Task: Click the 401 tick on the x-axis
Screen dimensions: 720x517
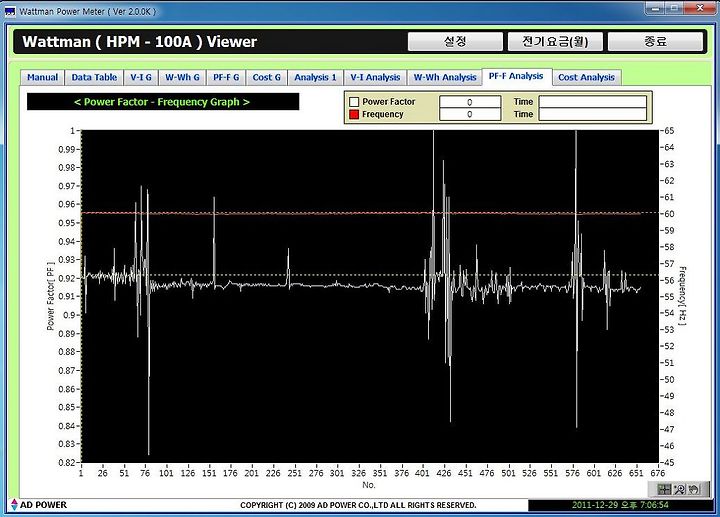Action: tap(422, 473)
